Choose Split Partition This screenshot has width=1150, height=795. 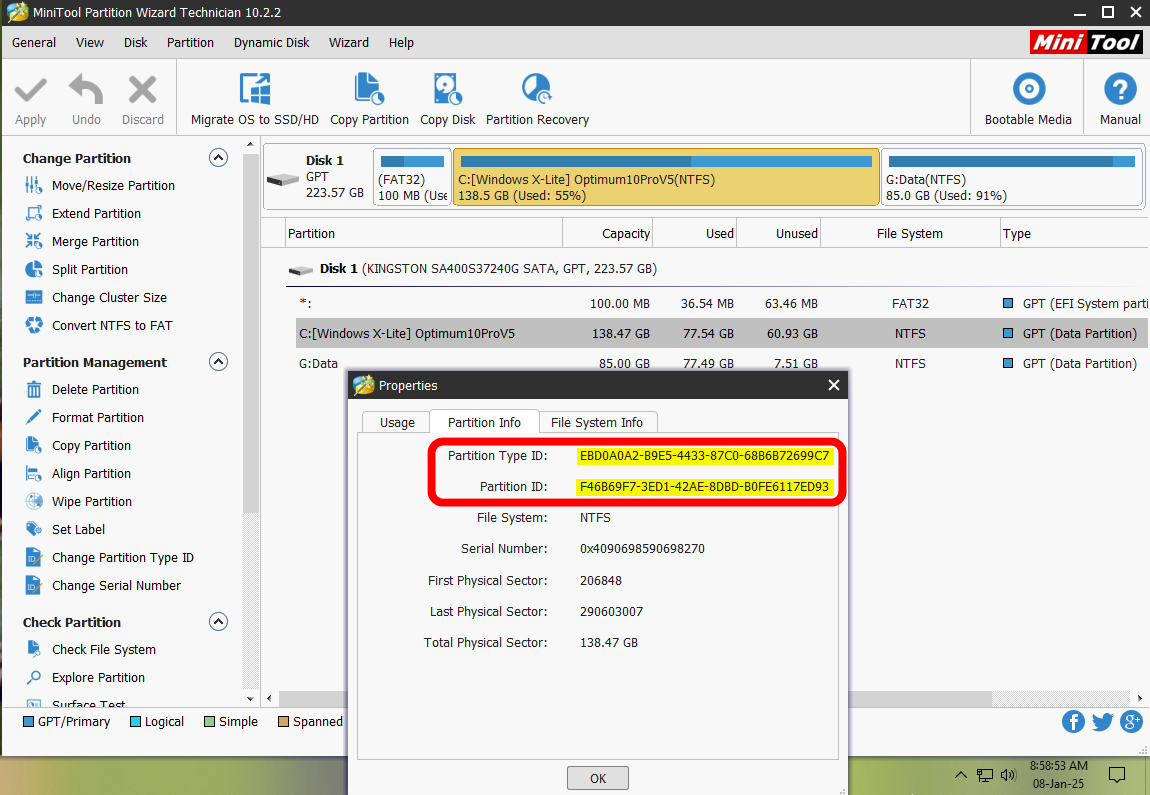[89, 269]
